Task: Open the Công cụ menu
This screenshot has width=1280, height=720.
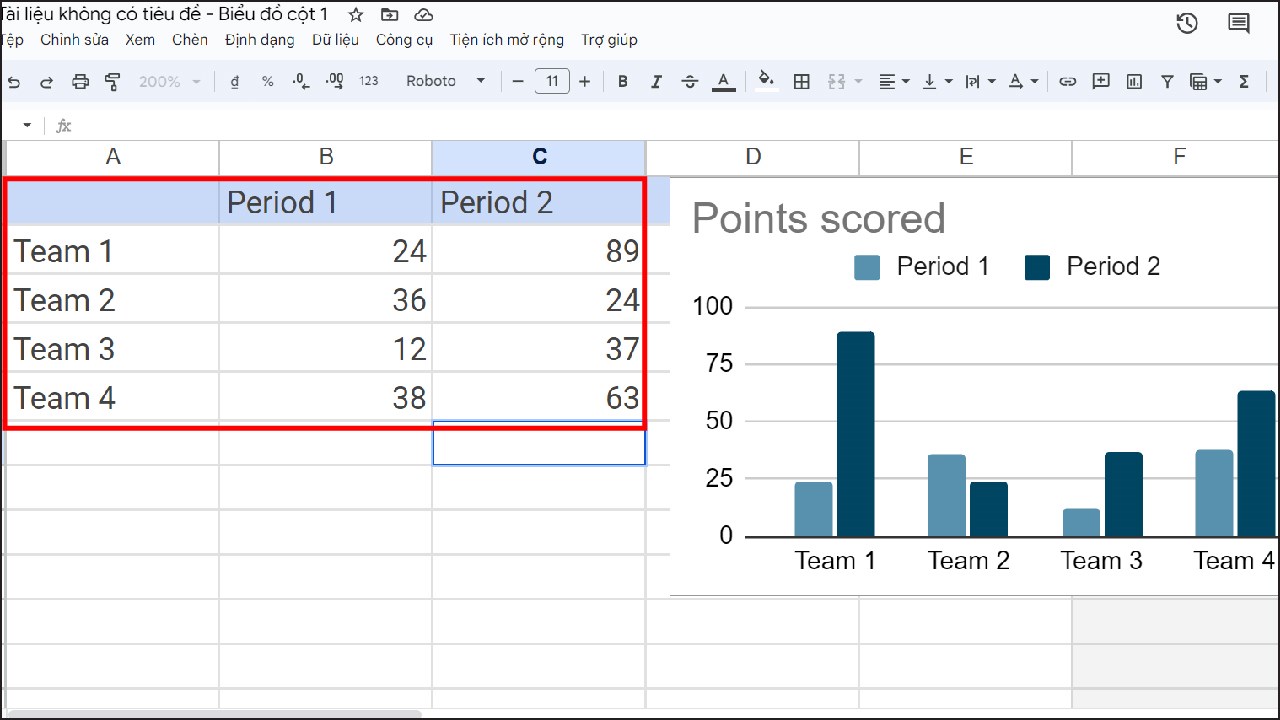Action: tap(405, 40)
